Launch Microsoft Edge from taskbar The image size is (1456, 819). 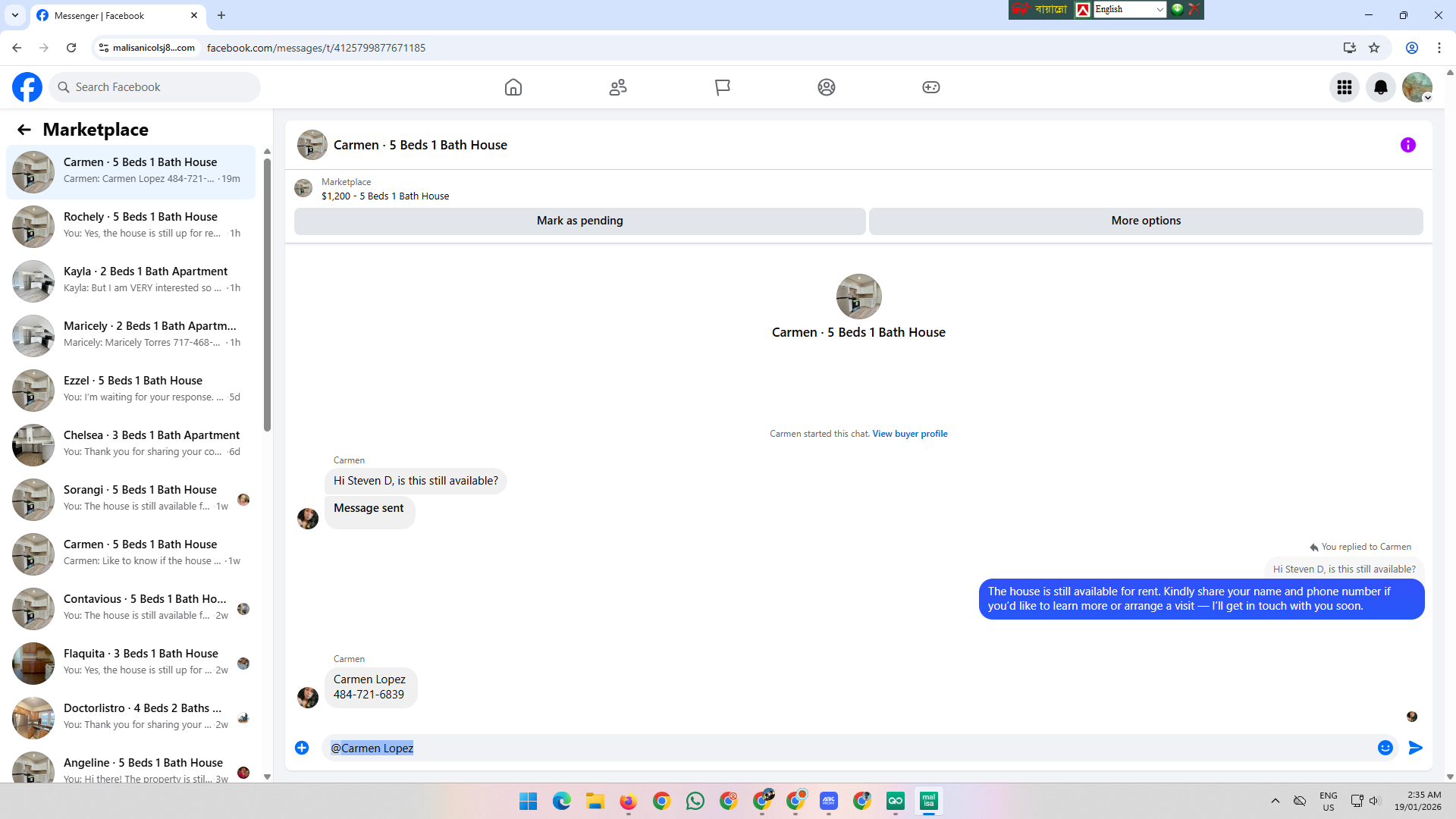click(x=562, y=801)
